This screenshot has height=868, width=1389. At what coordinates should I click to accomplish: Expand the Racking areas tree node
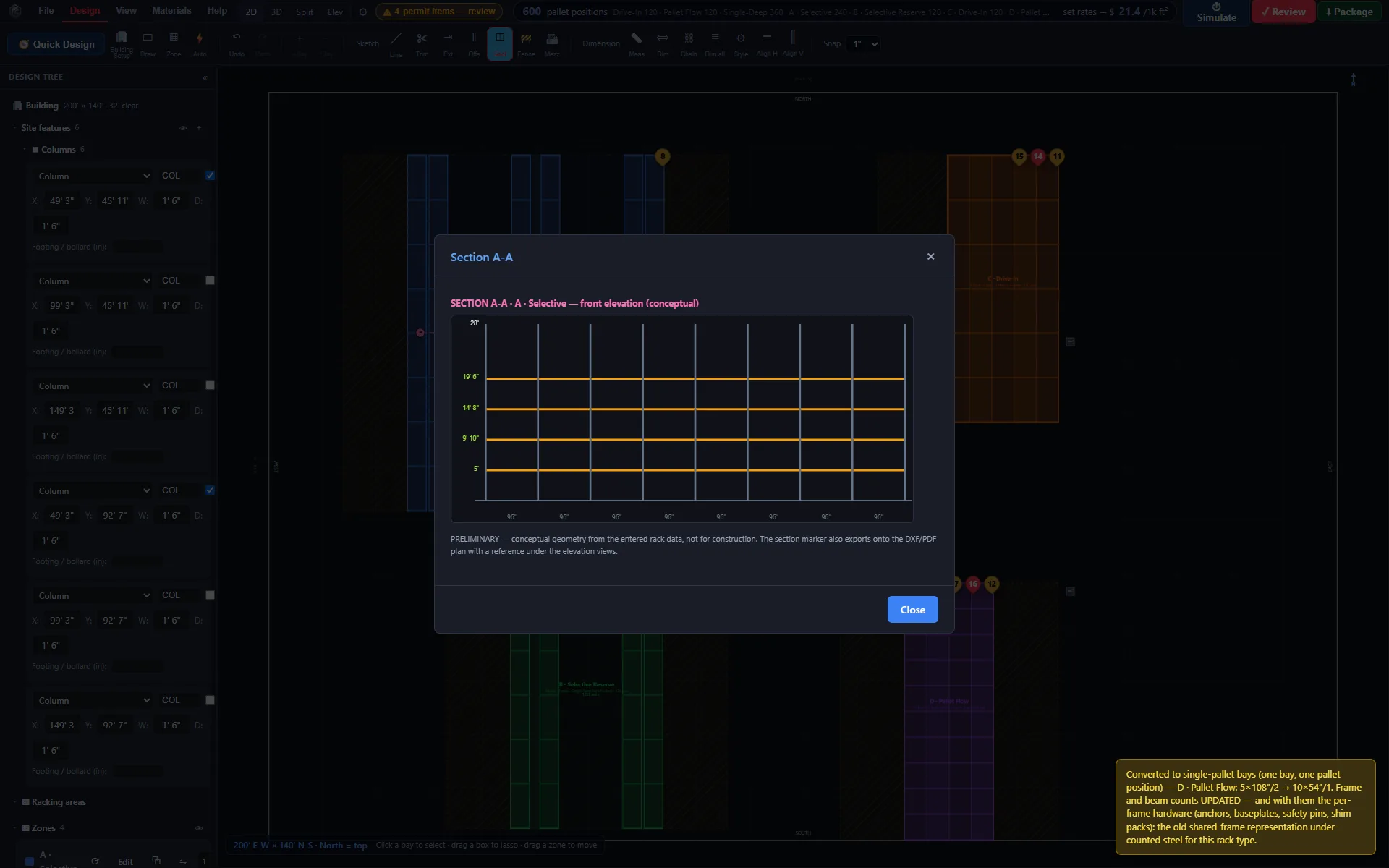[14, 802]
